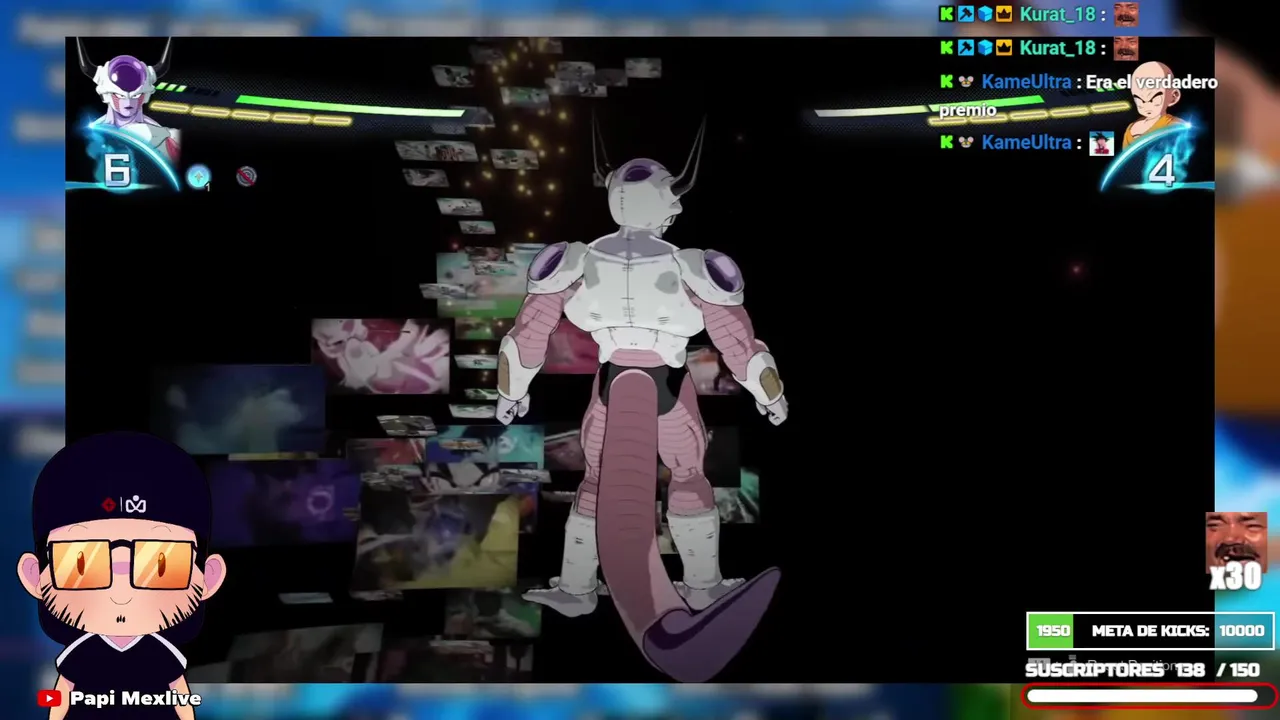The image size is (1280, 720).
Task: Click the Goku emote in KameUltra's message
Action: click(x=1101, y=143)
